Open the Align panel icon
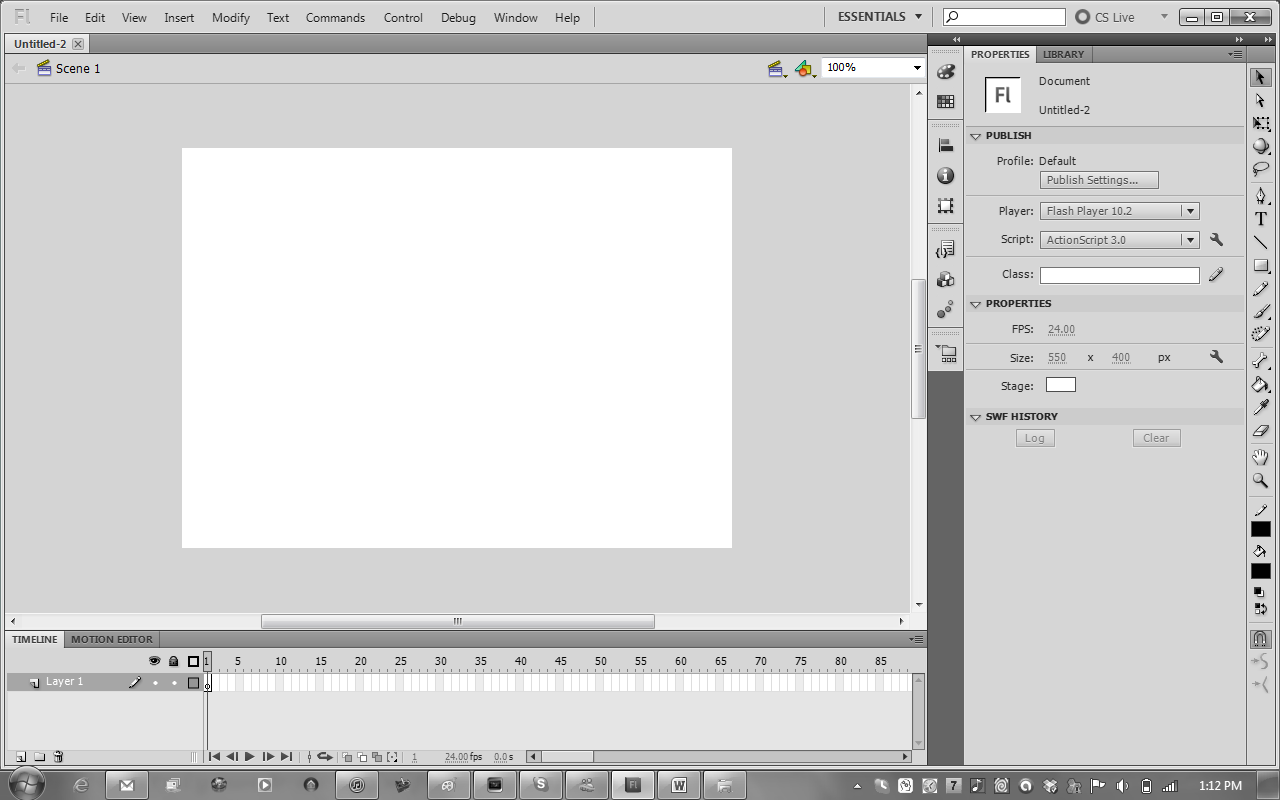1280x800 pixels. click(x=945, y=145)
